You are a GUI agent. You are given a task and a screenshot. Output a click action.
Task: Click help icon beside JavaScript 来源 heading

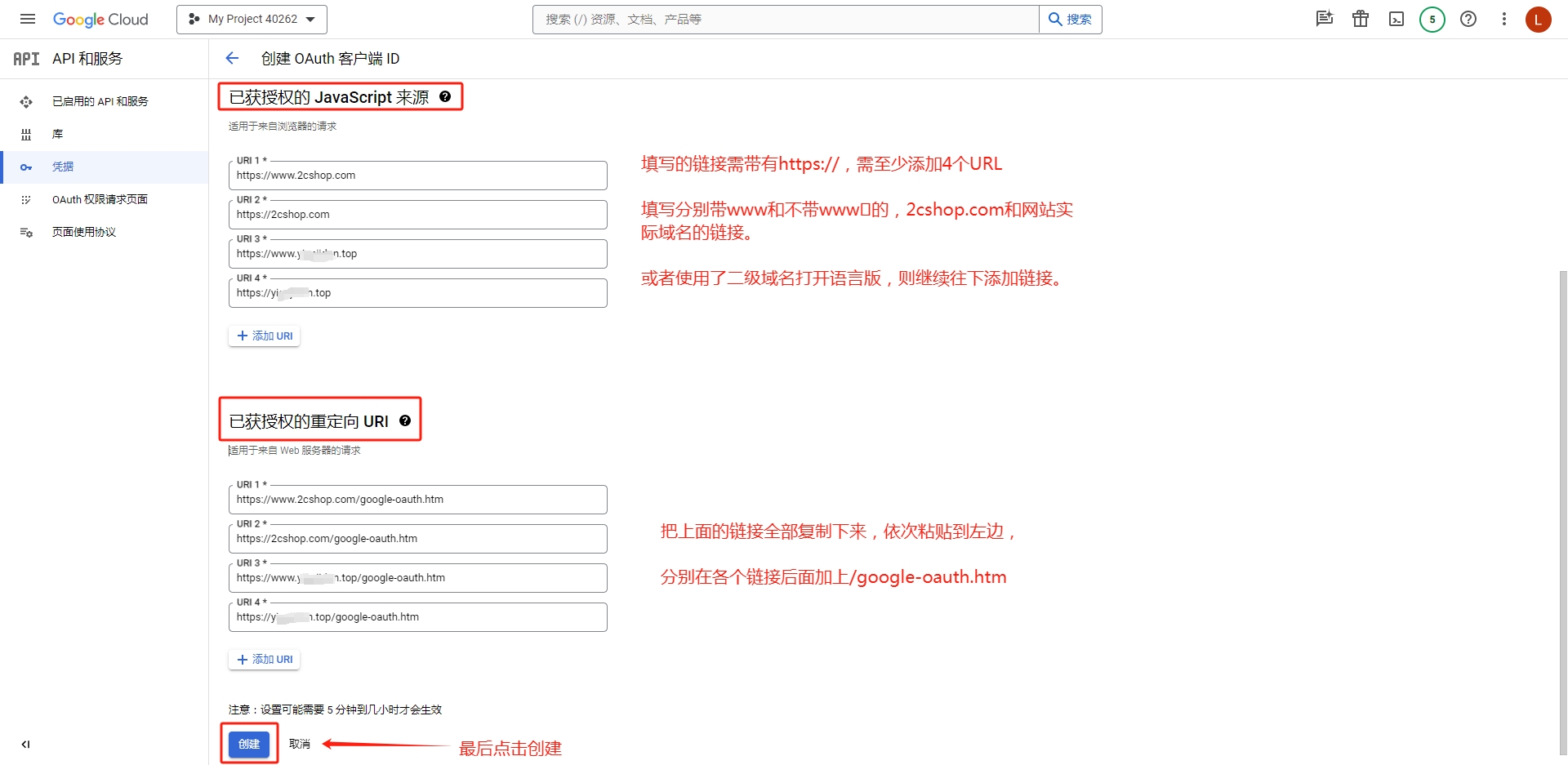click(445, 96)
